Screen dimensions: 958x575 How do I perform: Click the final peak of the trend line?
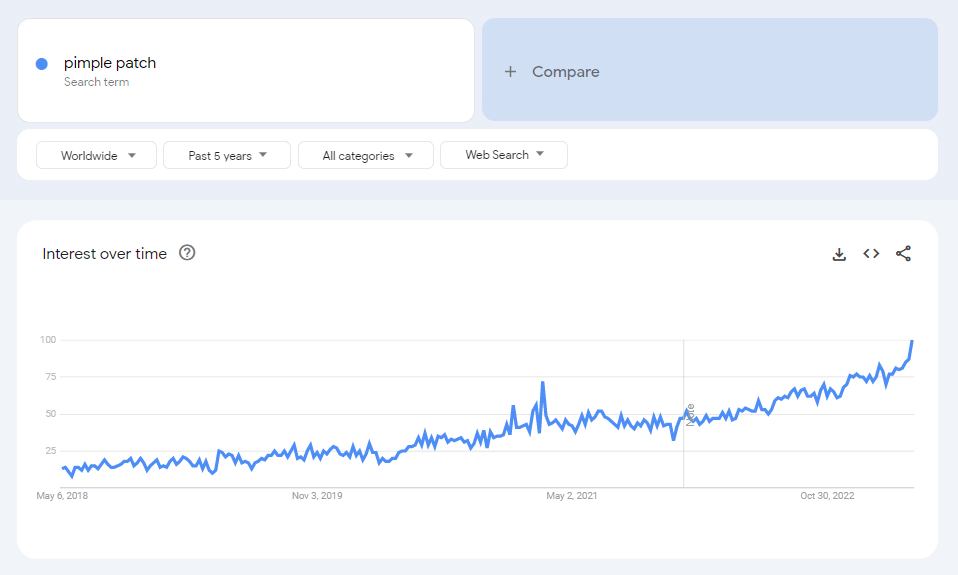click(912, 342)
